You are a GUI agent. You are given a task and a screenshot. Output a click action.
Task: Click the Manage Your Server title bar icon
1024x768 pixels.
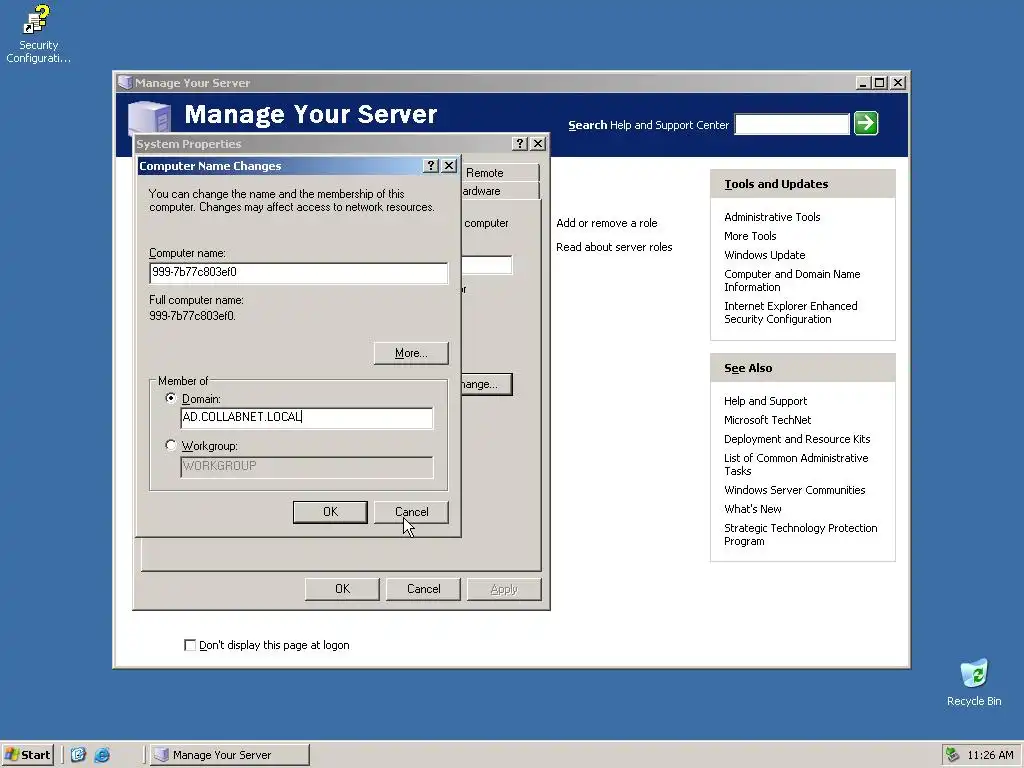125,83
